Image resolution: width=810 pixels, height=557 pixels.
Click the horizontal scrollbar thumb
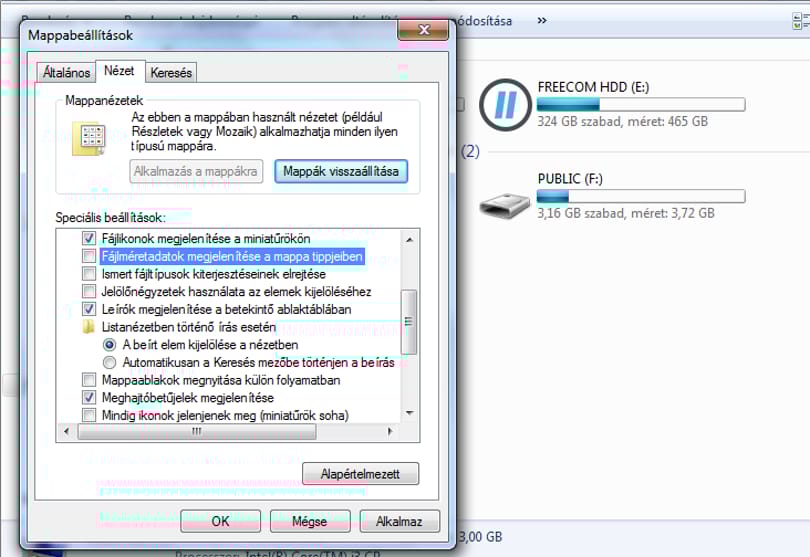click(197, 431)
